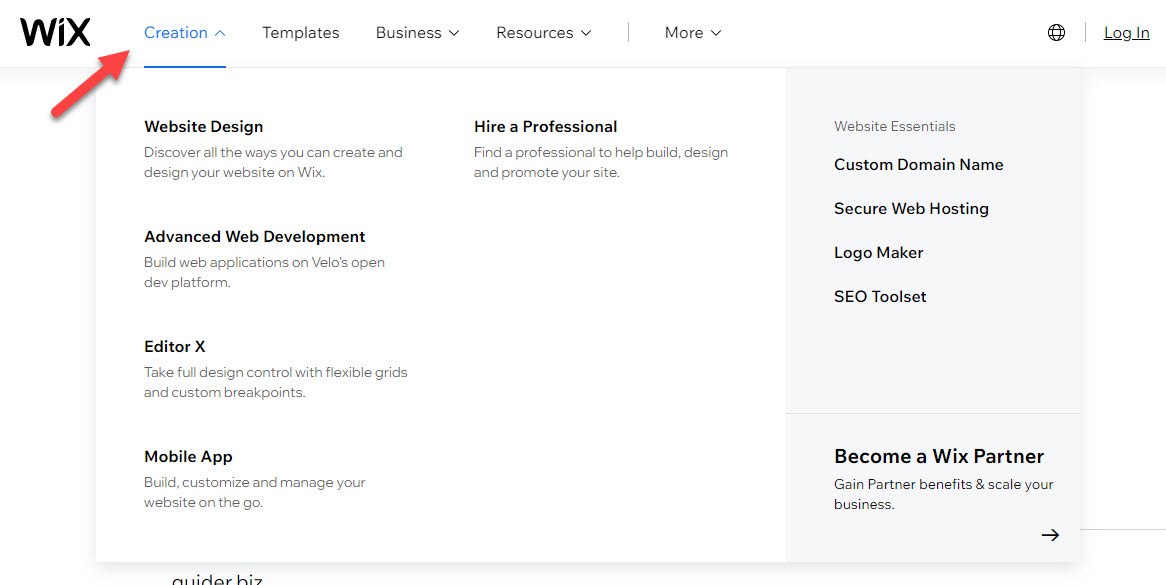Select Custom Domain Name
The image size is (1166, 585).
point(918,165)
